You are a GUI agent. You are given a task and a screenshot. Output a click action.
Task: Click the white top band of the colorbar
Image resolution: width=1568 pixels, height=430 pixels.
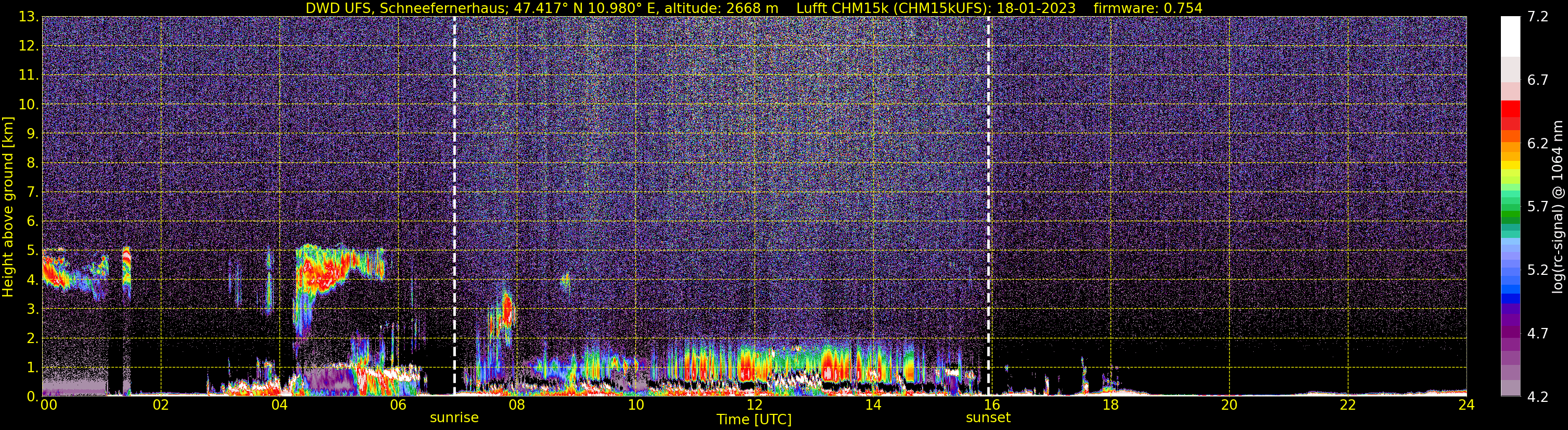pyautogui.click(x=1510, y=36)
